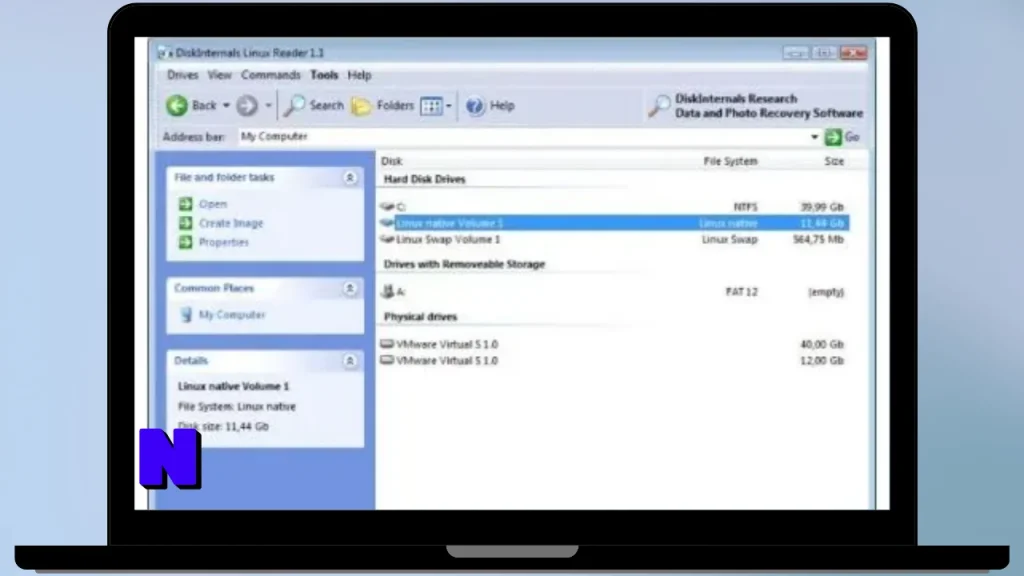Click the Properties arrow icon
Viewport: 1024px width, 576px height.
(x=185, y=242)
